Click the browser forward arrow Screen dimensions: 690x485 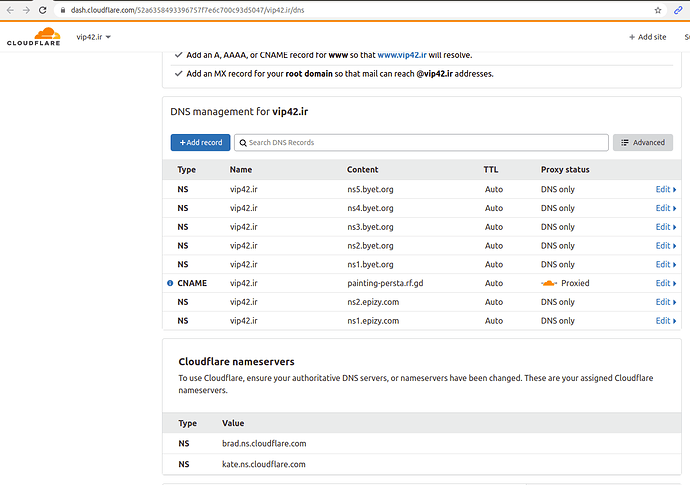click(x=26, y=10)
